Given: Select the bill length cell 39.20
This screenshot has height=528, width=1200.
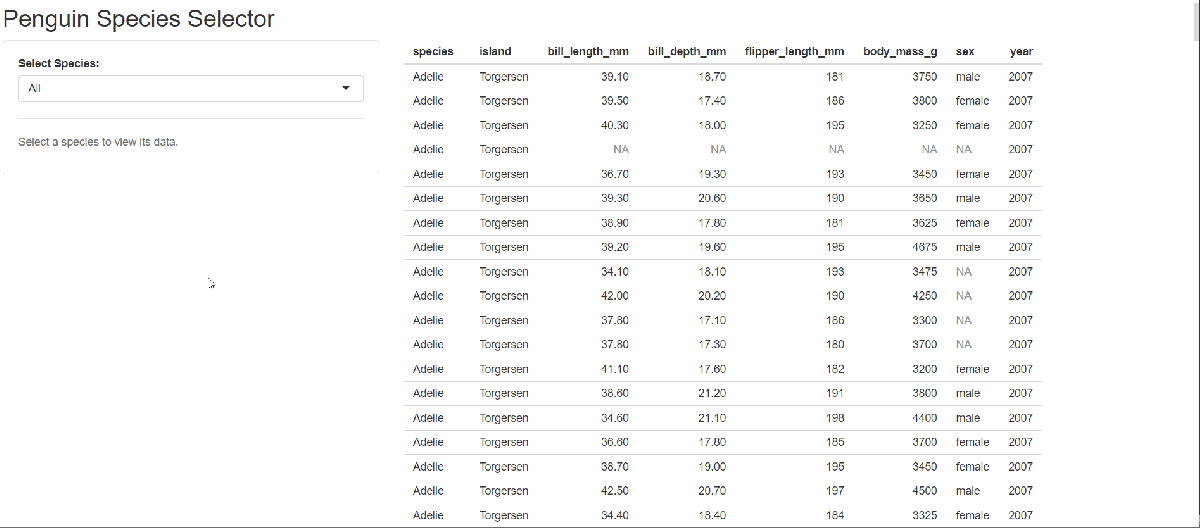Looking at the screenshot, I should point(615,247).
